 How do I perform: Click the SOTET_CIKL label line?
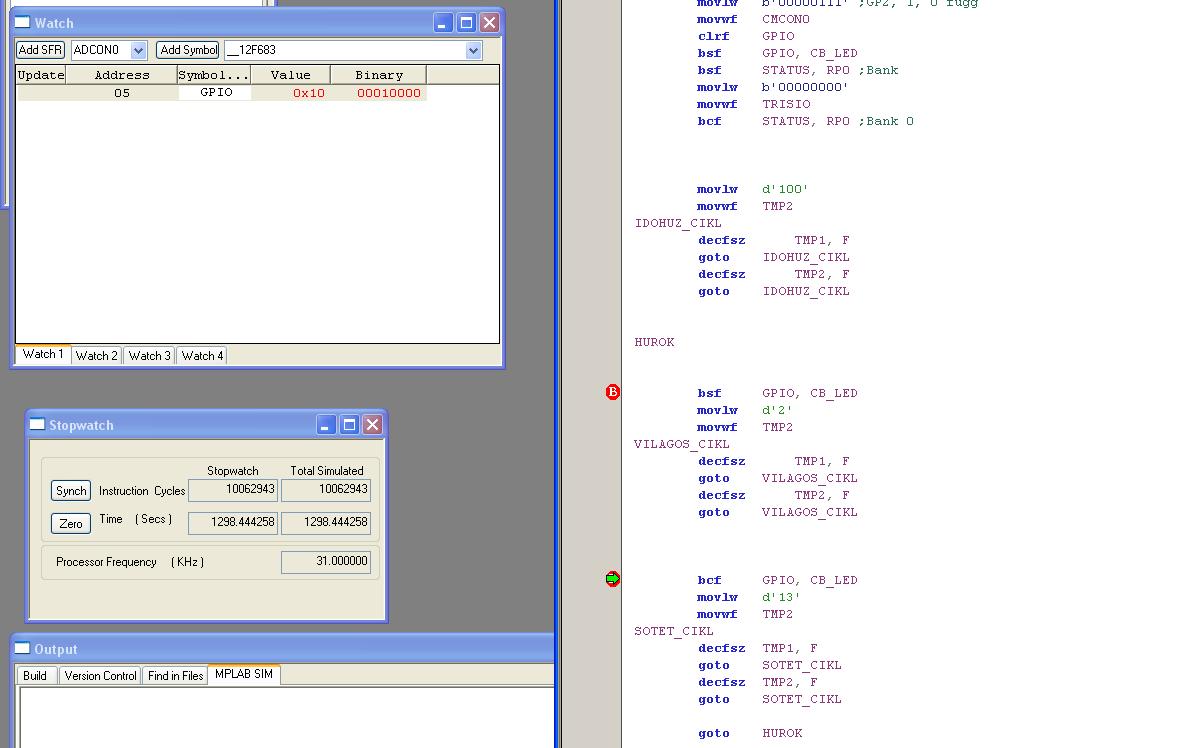674,631
